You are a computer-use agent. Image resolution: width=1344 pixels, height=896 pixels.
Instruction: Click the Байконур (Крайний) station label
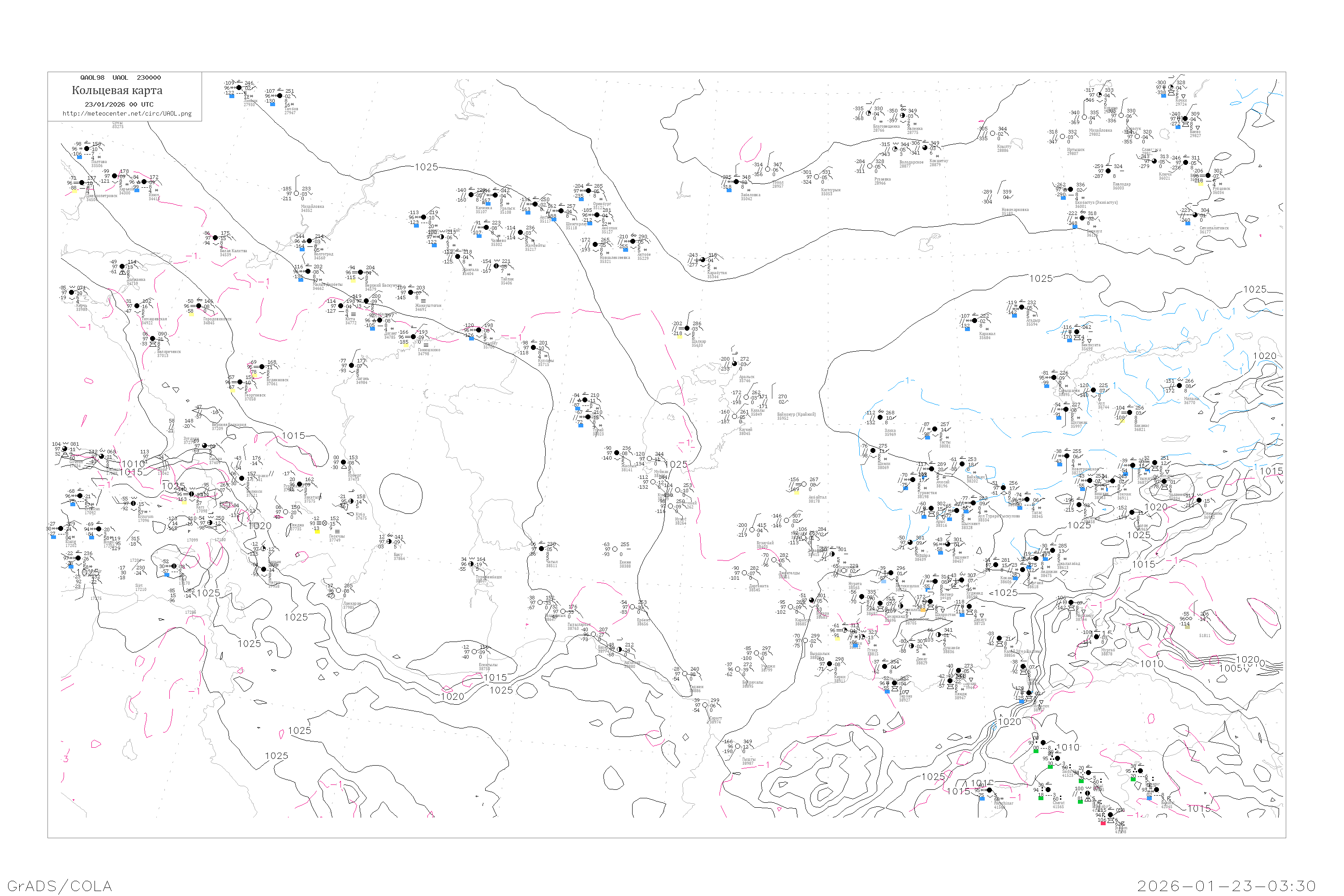coord(796,414)
